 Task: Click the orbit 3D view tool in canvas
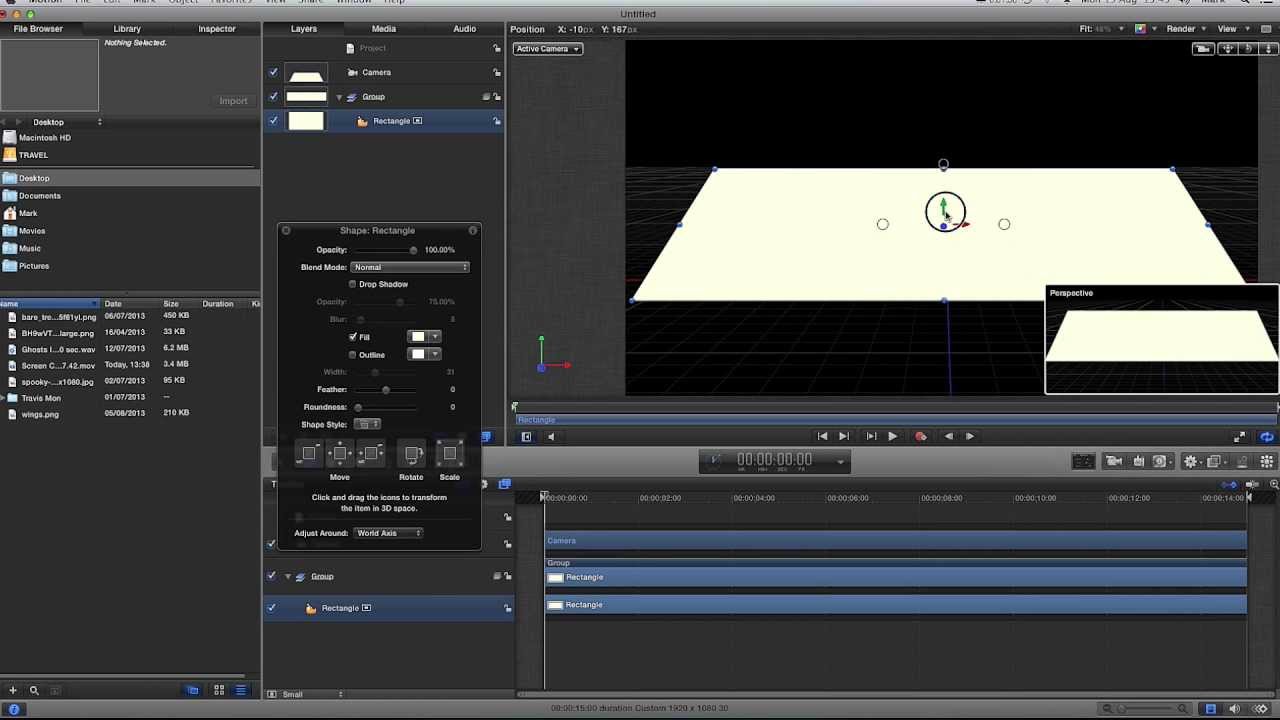pos(1247,49)
